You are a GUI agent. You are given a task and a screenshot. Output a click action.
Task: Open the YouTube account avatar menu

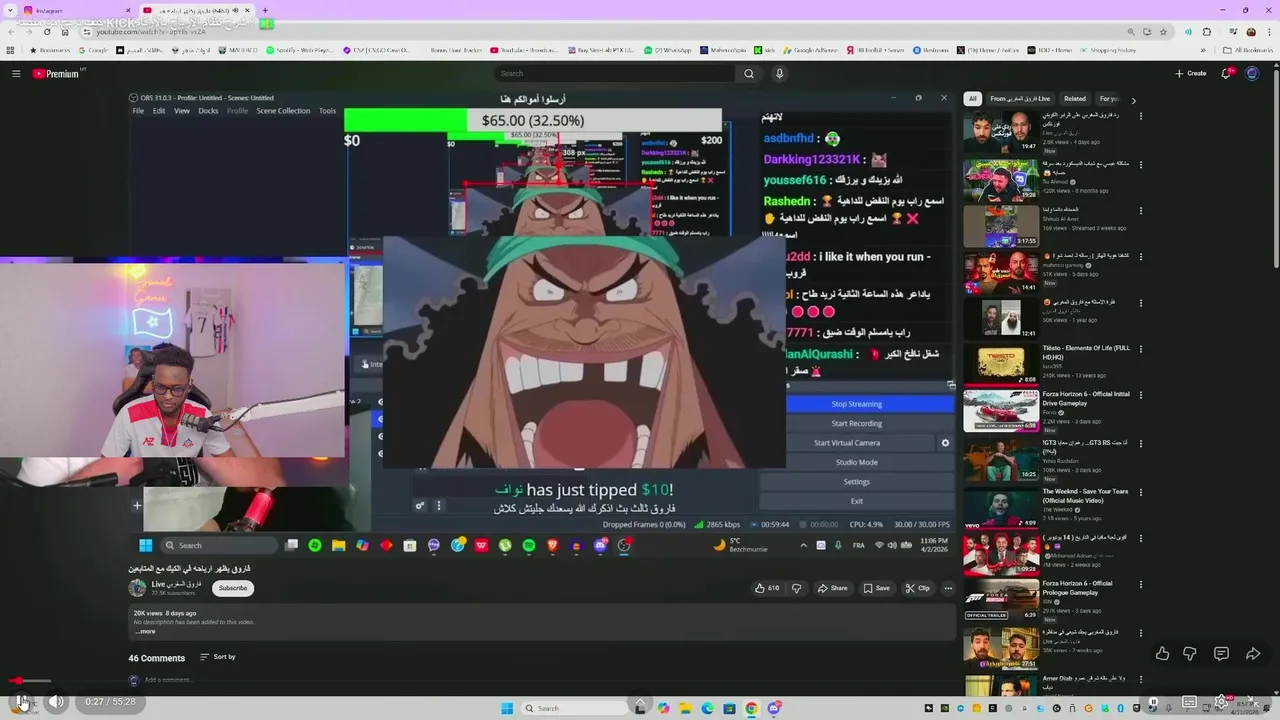pyautogui.click(x=1252, y=73)
